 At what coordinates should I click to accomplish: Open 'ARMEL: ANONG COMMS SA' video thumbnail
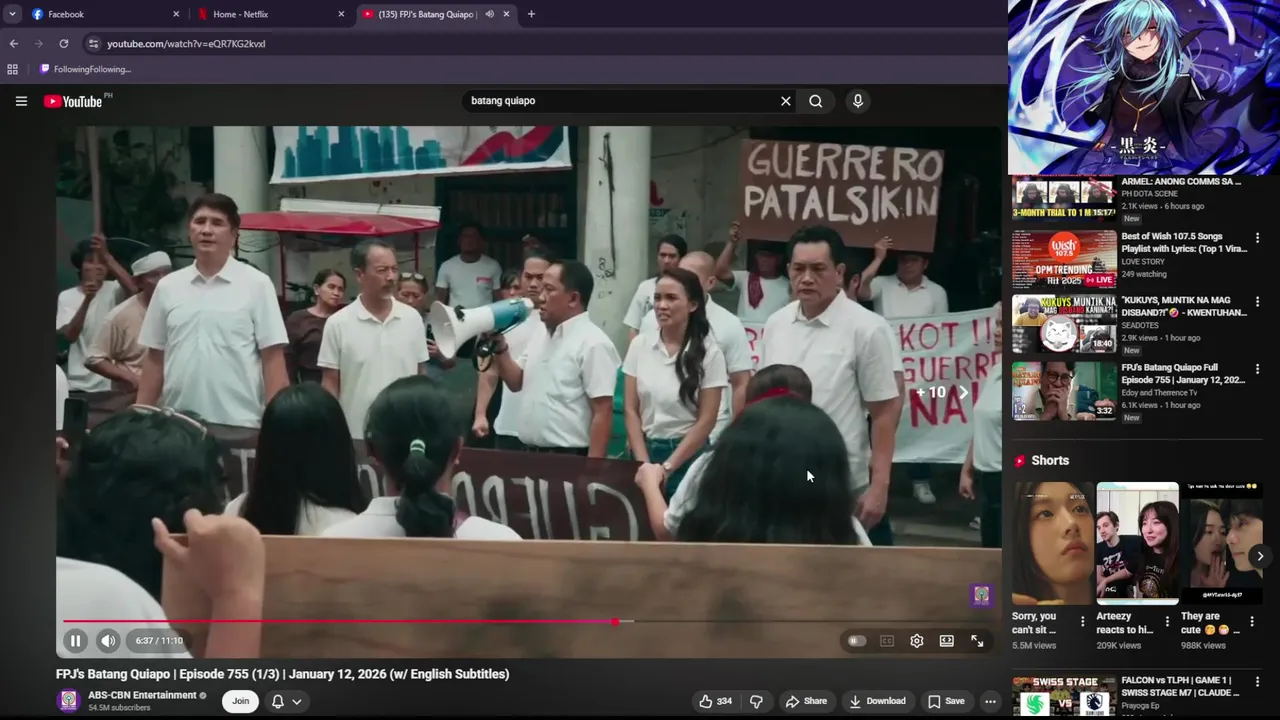(x=1064, y=200)
